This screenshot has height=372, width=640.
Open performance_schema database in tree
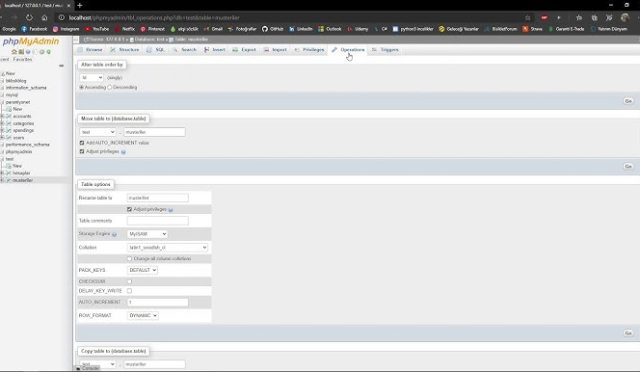pyautogui.click(x=27, y=145)
